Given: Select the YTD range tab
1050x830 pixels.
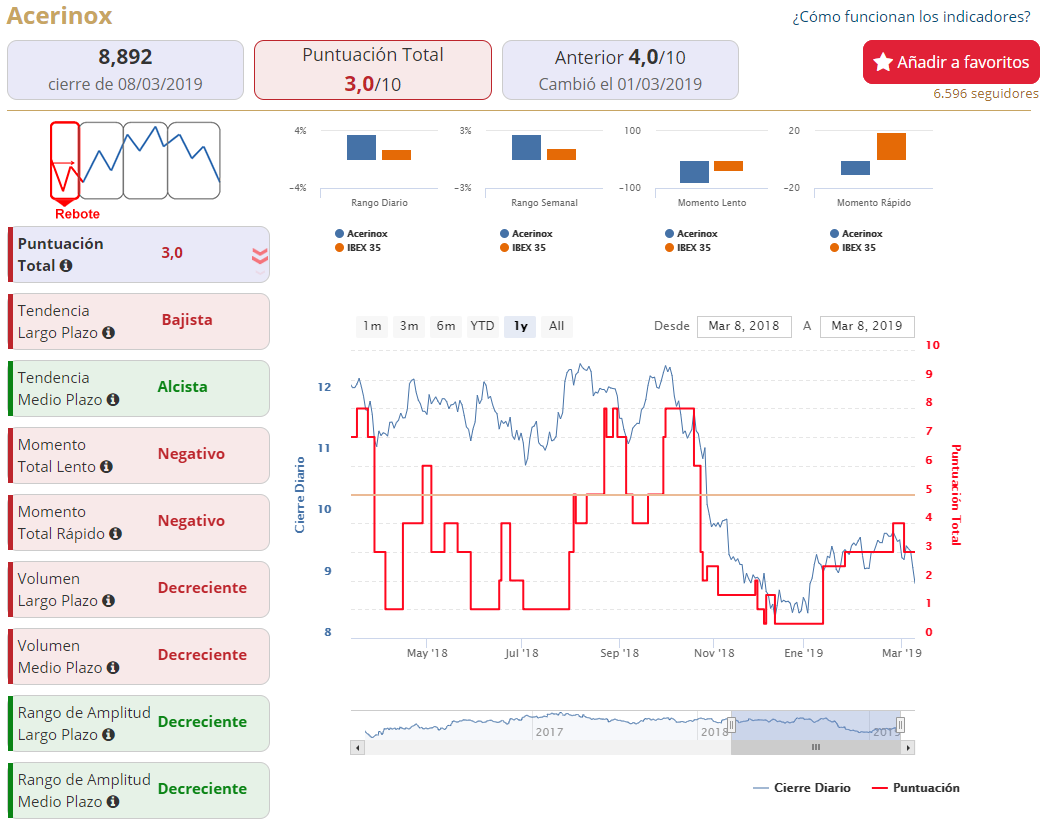Looking at the screenshot, I should pos(482,326).
